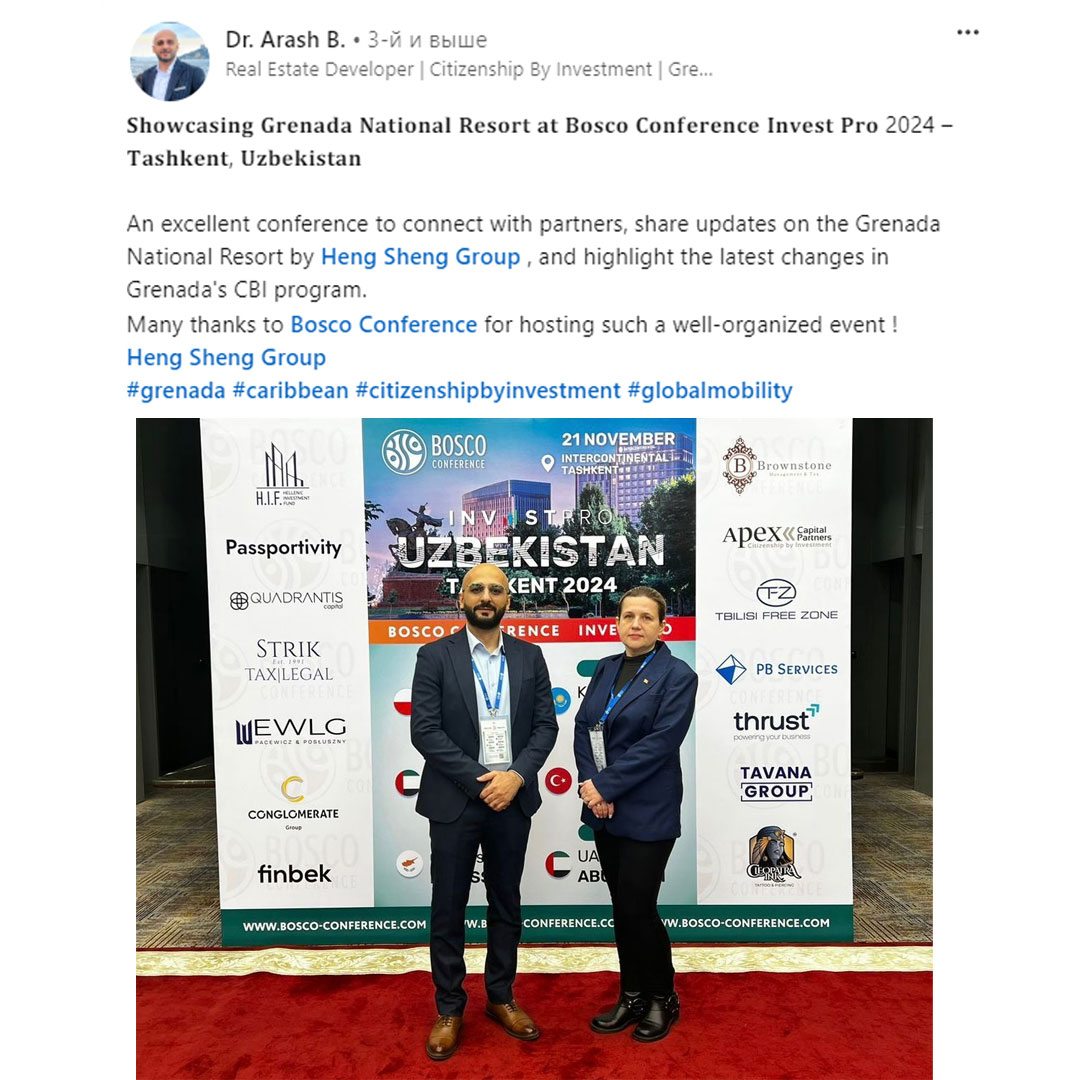Click the post title about Grenada National Resort
The image size is (1080, 1080).
539,142
